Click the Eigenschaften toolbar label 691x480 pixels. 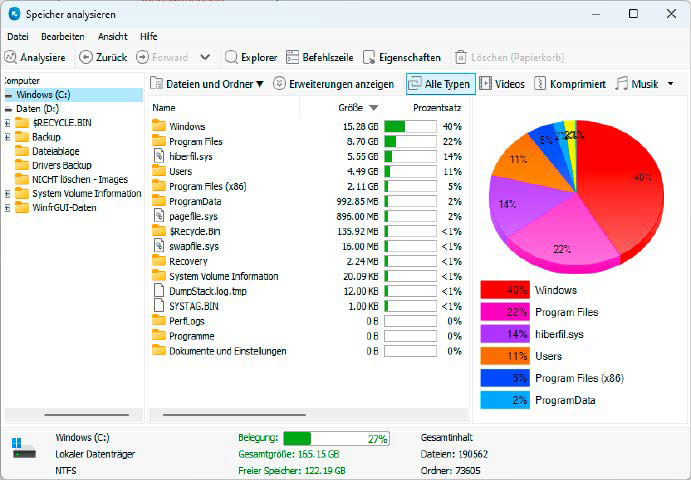click(410, 58)
